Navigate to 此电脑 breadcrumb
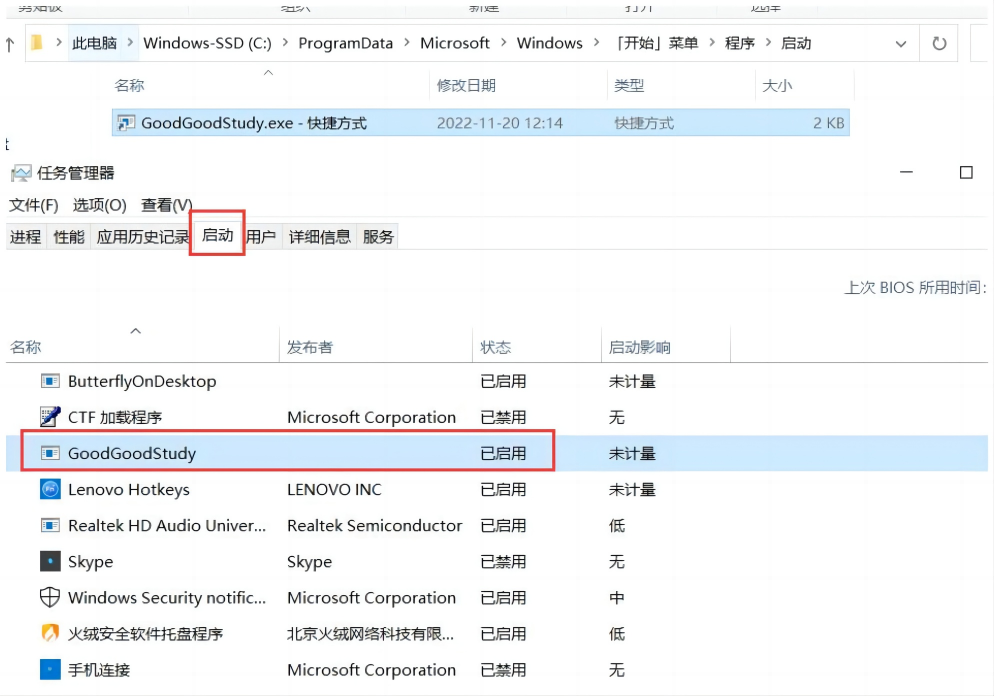 94,43
